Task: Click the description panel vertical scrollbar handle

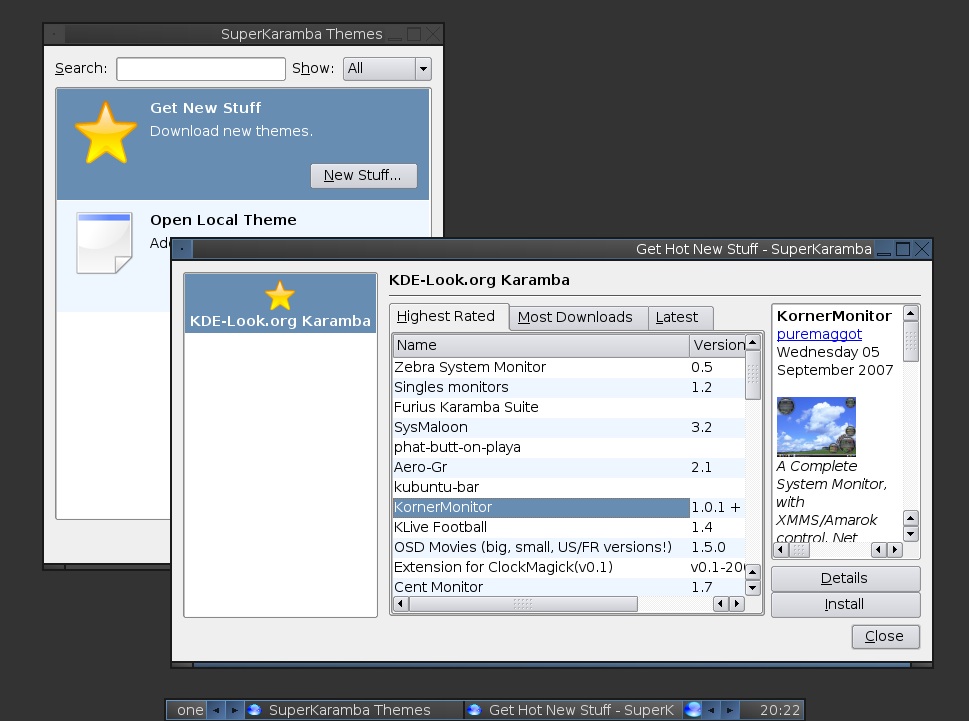Action: coord(910,341)
